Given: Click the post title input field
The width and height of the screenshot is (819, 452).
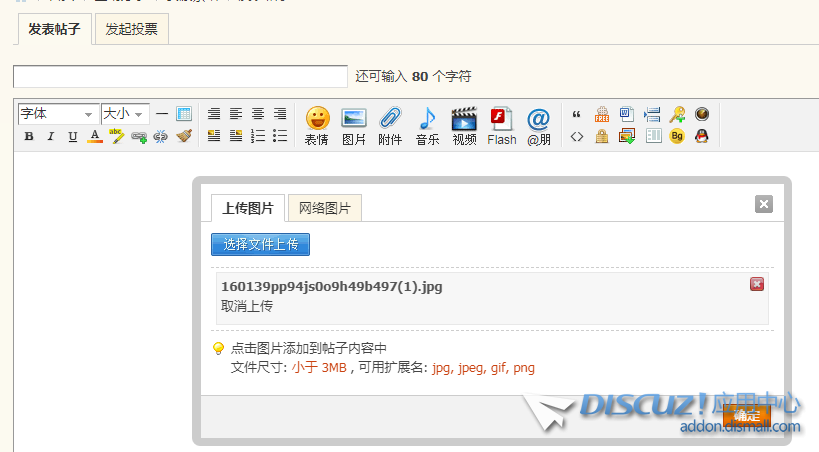Looking at the screenshot, I should [180, 76].
